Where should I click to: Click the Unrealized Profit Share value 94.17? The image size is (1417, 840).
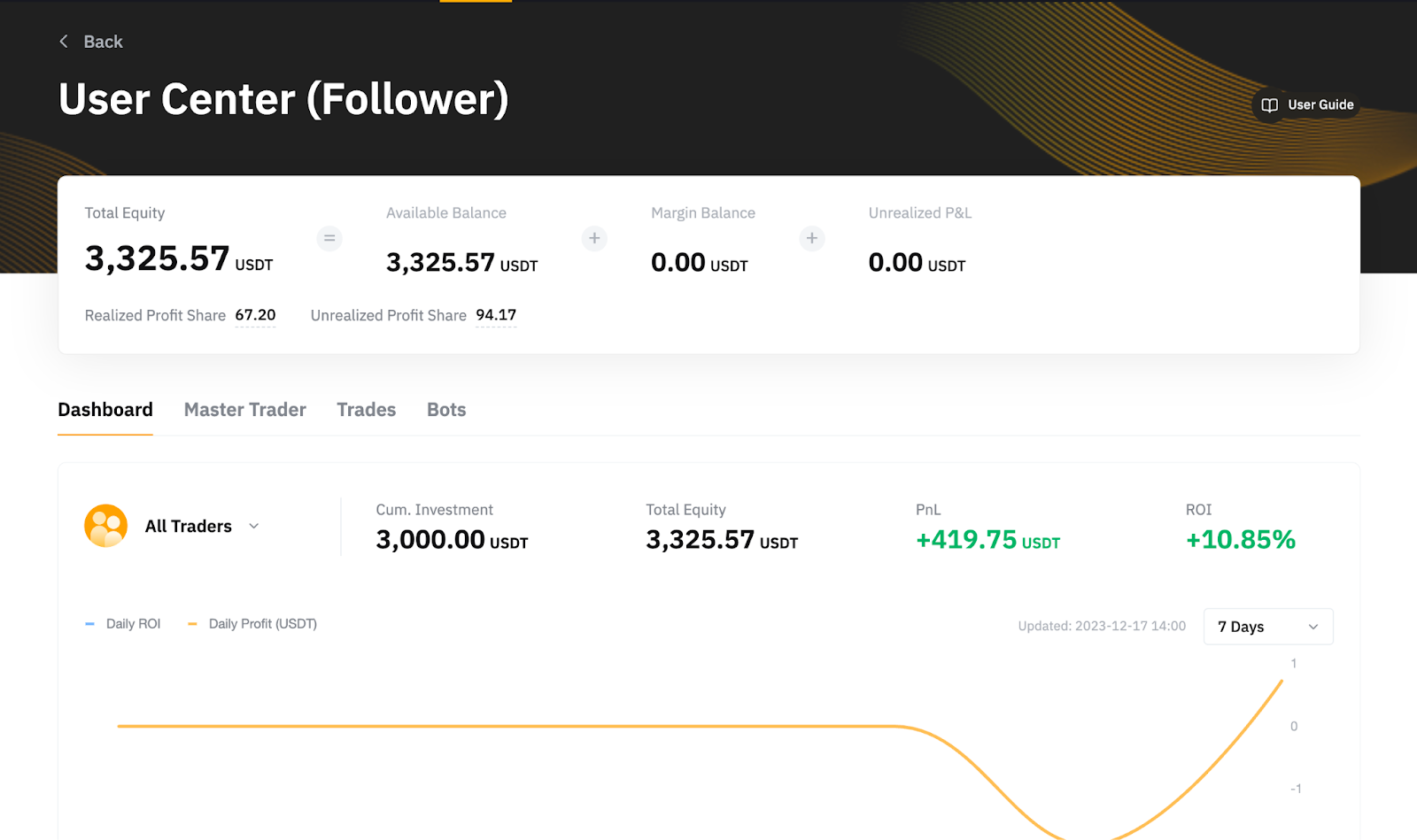tap(496, 315)
